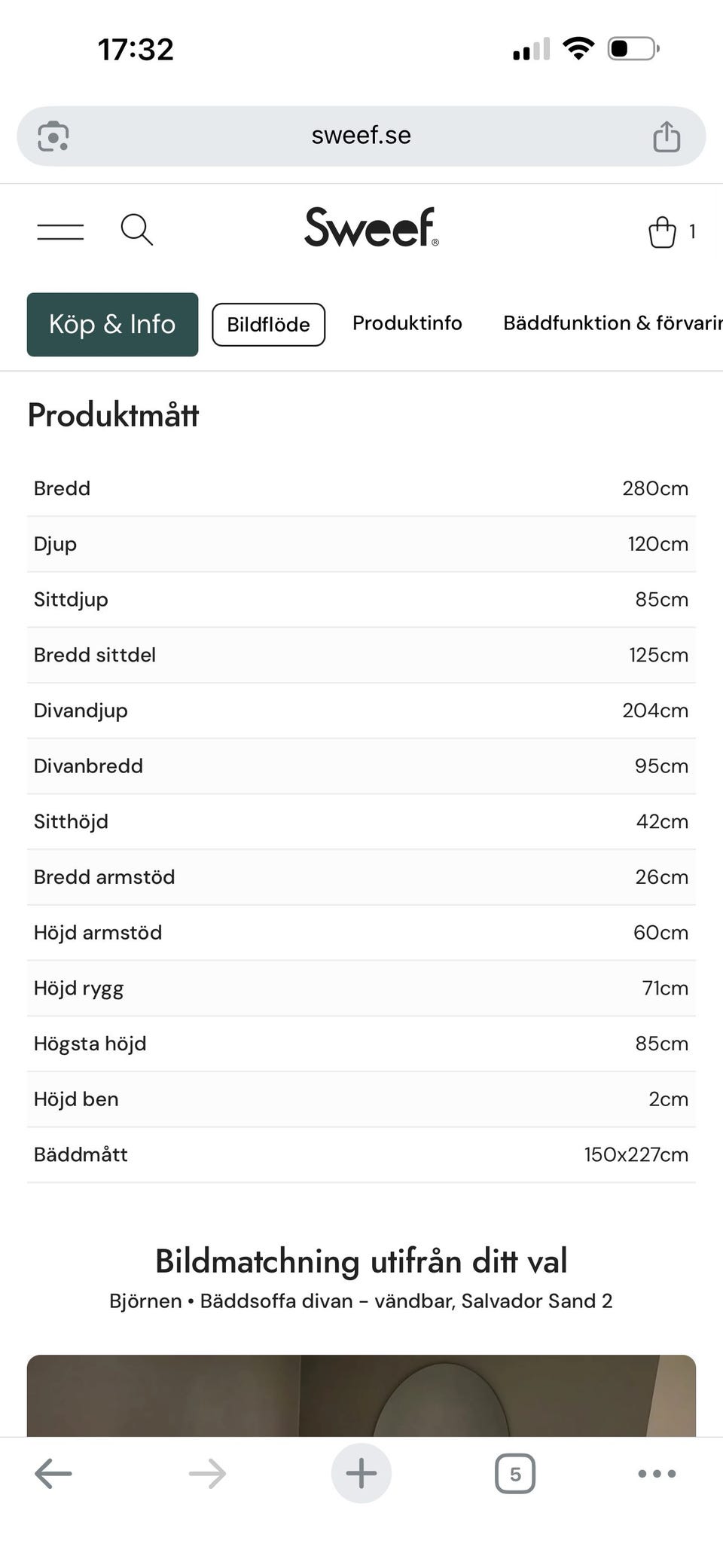
Task: Select the Divandjup table row
Action: coord(361,711)
